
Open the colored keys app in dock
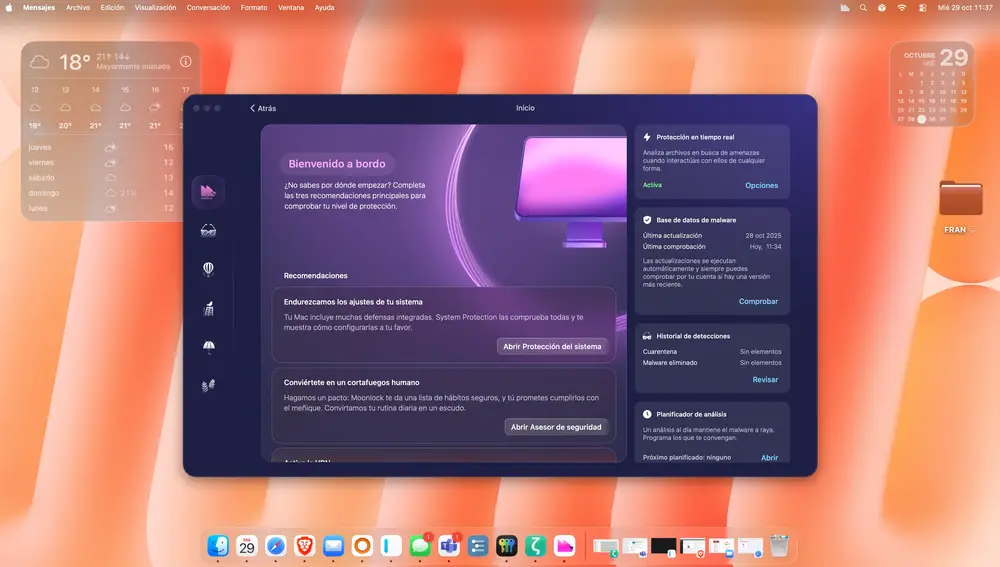point(506,546)
